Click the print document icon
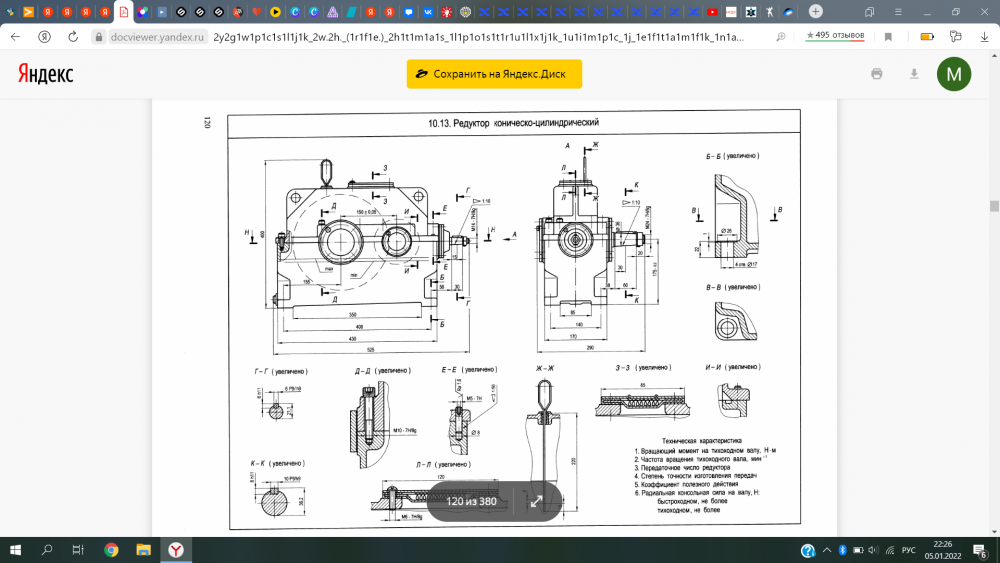This screenshot has height=563, width=1000. (877, 74)
